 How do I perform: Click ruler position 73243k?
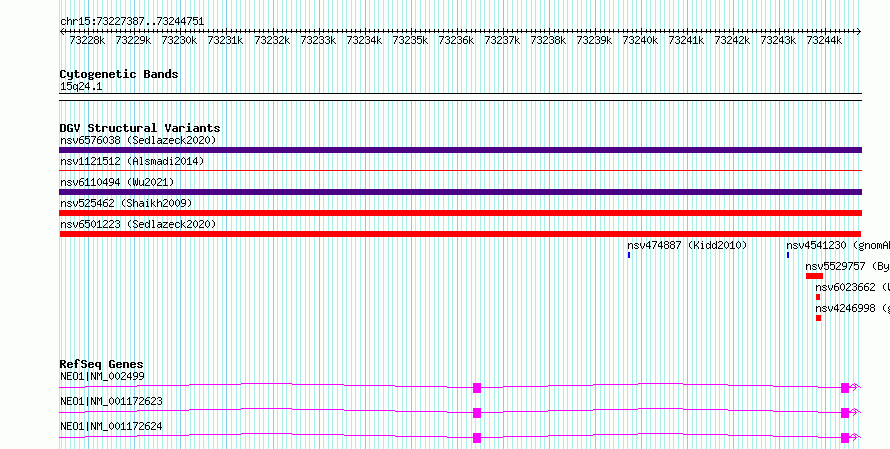click(x=778, y=40)
